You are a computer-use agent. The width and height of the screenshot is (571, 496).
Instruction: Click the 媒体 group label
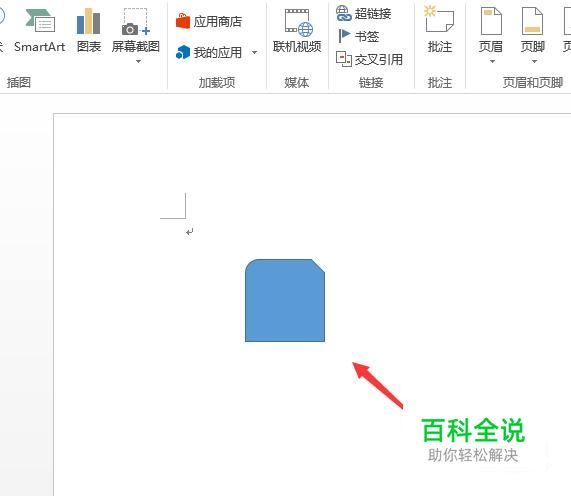point(296,83)
